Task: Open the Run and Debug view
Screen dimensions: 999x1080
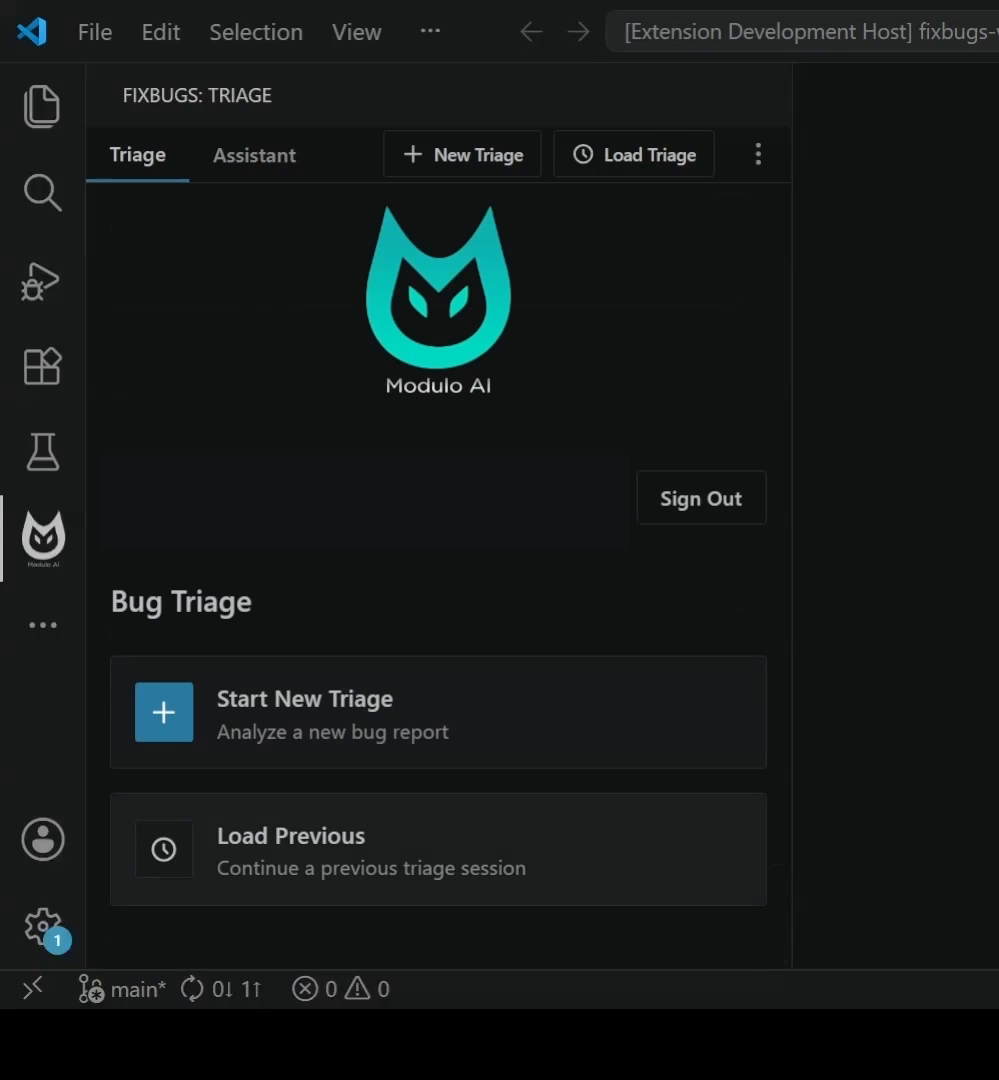Action: [x=41, y=280]
